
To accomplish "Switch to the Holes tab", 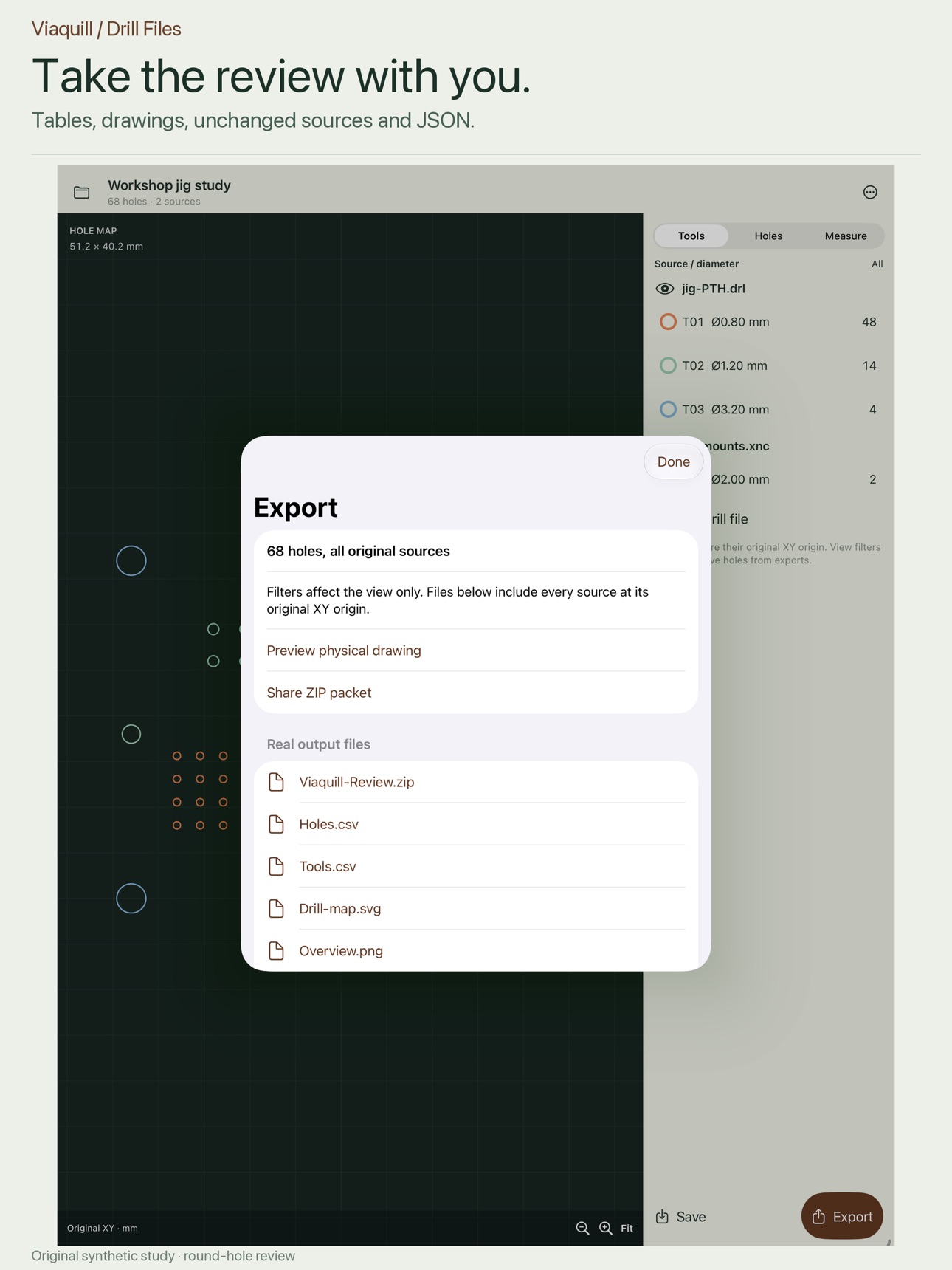I will [768, 236].
